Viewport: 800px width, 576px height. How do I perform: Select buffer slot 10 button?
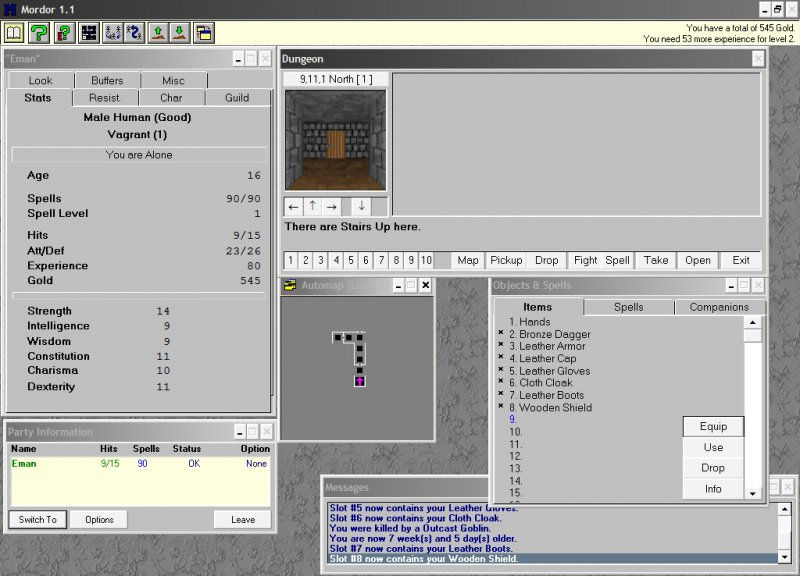(x=426, y=260)
